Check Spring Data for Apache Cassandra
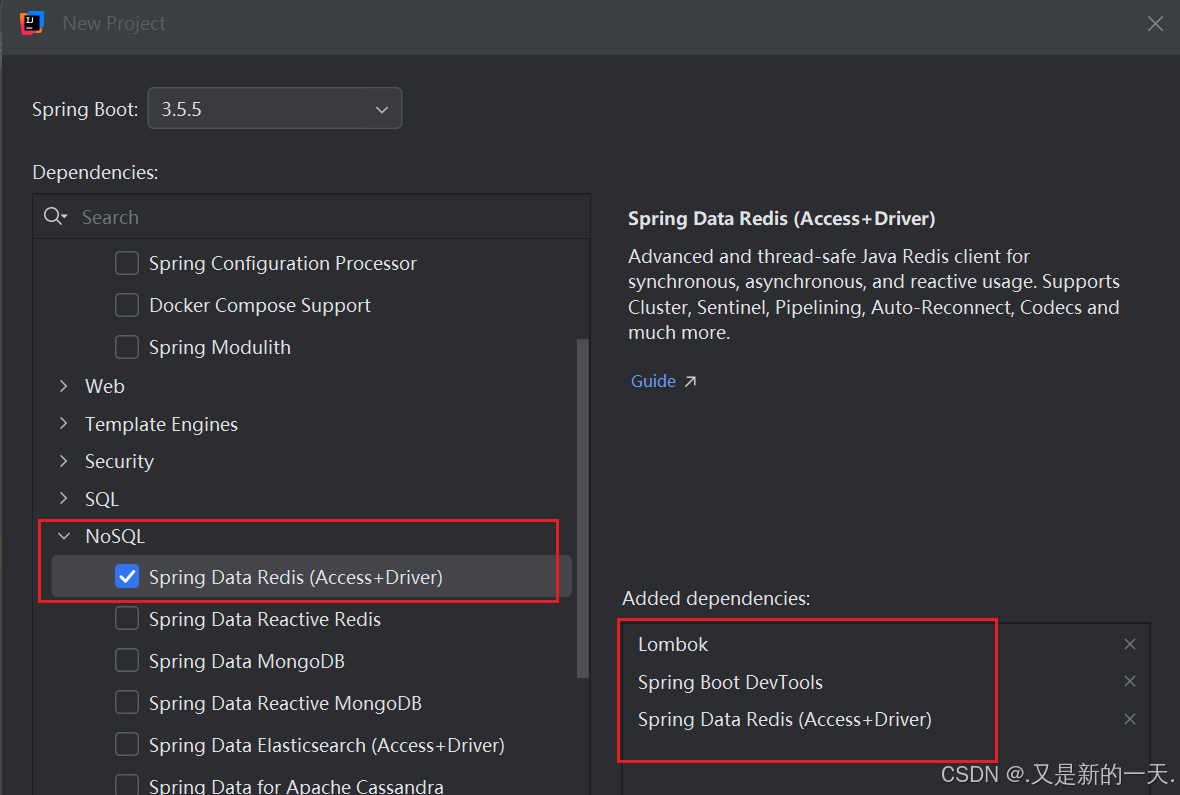 pyautogui.click(x=127, y=784)
